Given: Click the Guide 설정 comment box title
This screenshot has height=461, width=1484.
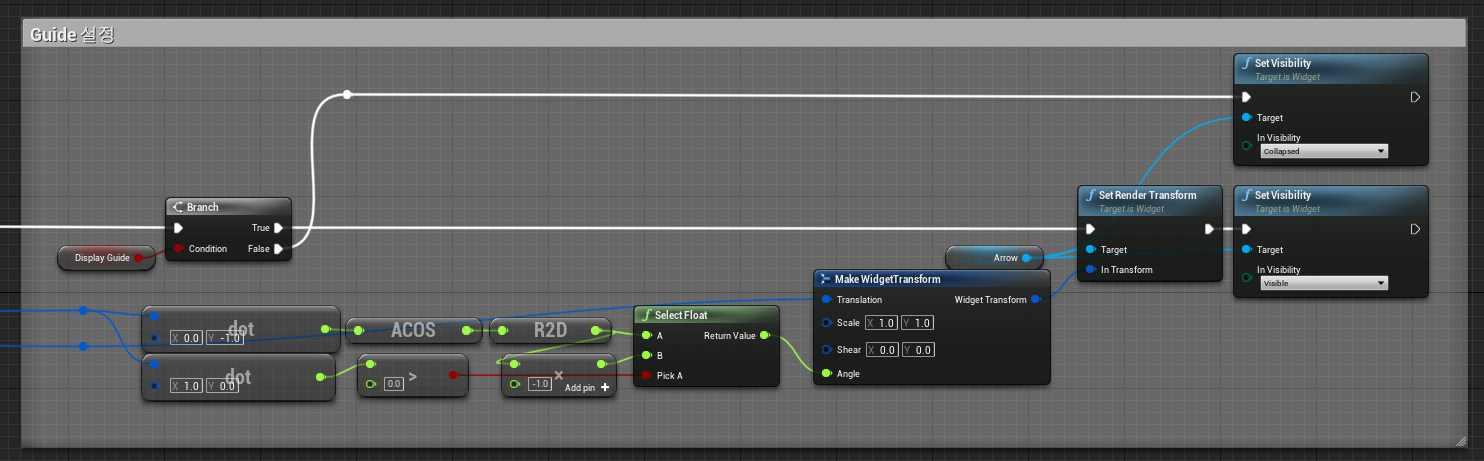Looking at the screenshot, I should tap(73, 35).
